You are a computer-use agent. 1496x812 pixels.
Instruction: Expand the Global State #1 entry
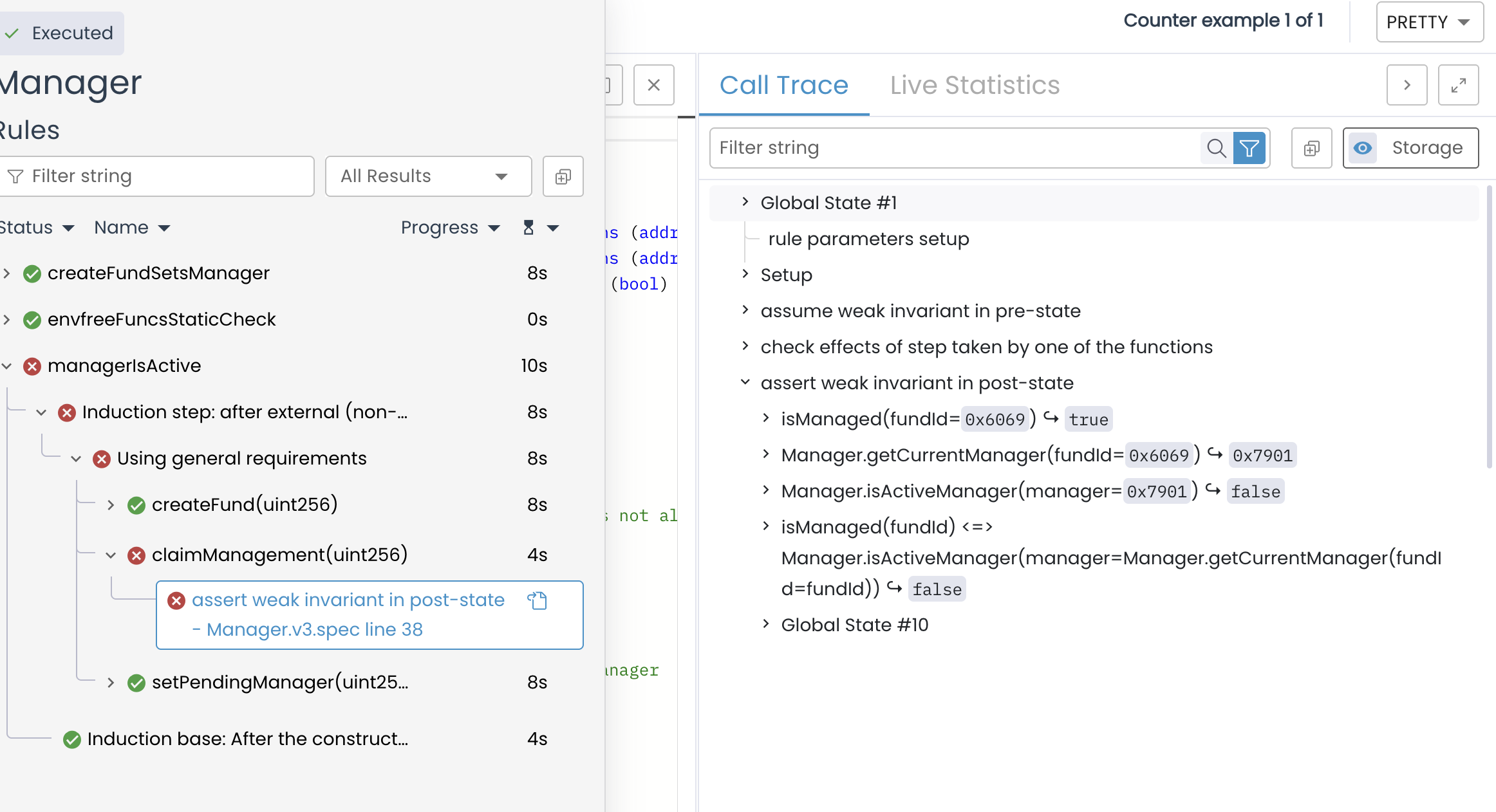(745, 202)
